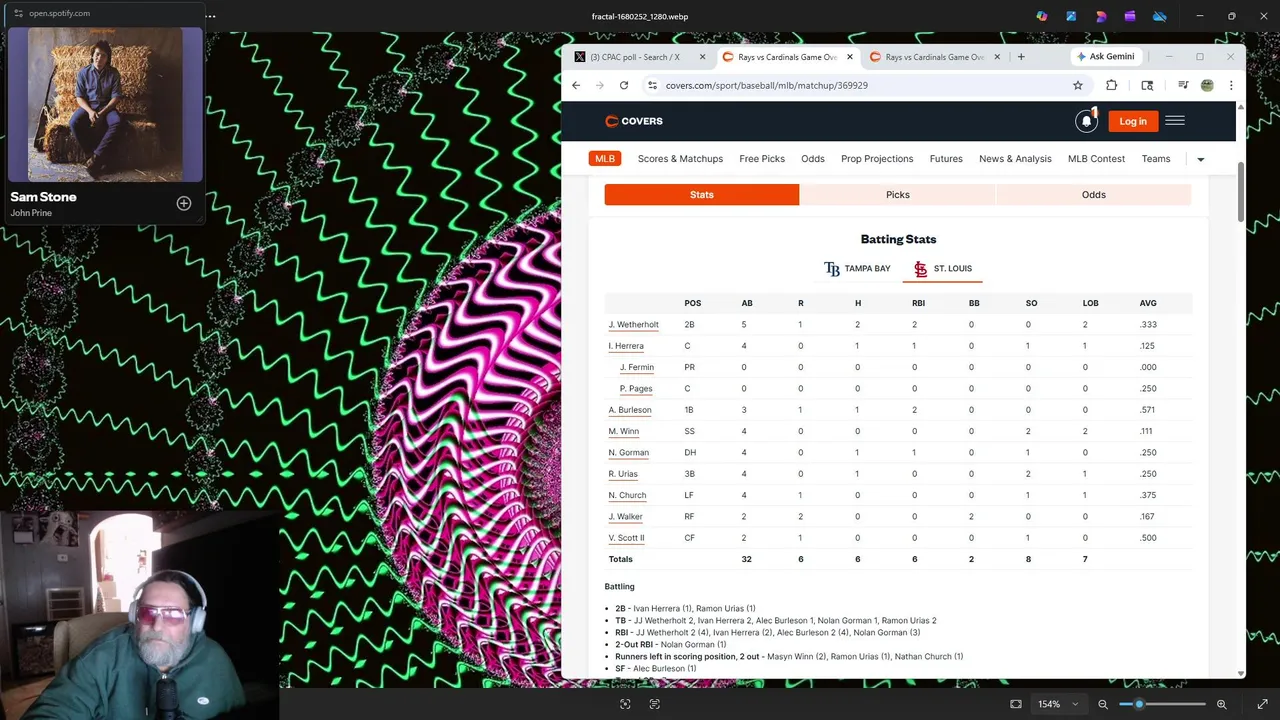Image resolution: width=1280 pixels, height=720 pixels.
Task: Reload the Covers page
Action: (x=624, y=85)
